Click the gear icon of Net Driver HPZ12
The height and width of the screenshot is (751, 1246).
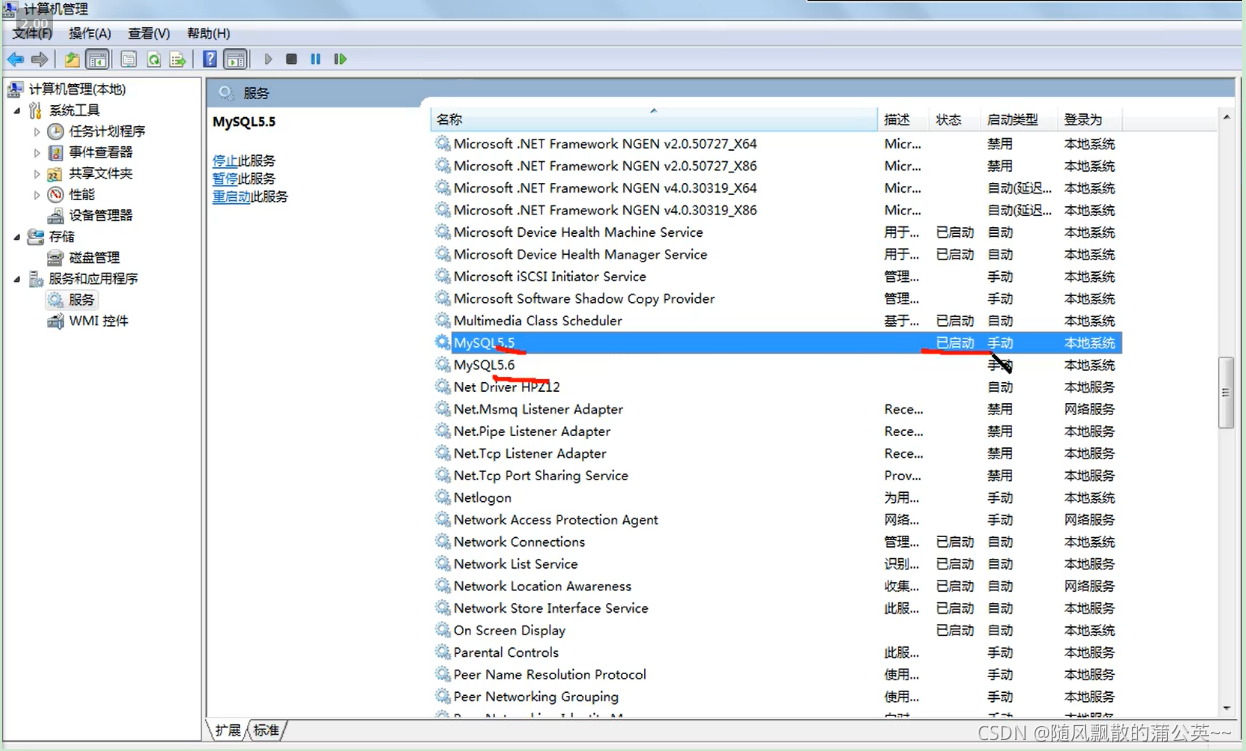click(x=443, y=387)
